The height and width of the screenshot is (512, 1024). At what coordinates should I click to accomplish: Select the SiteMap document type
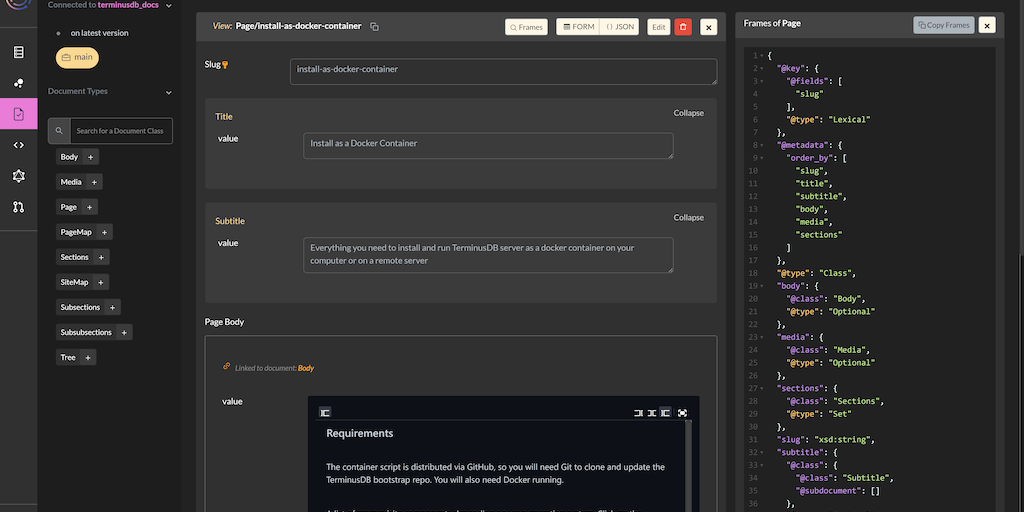[x=74, y=282]
